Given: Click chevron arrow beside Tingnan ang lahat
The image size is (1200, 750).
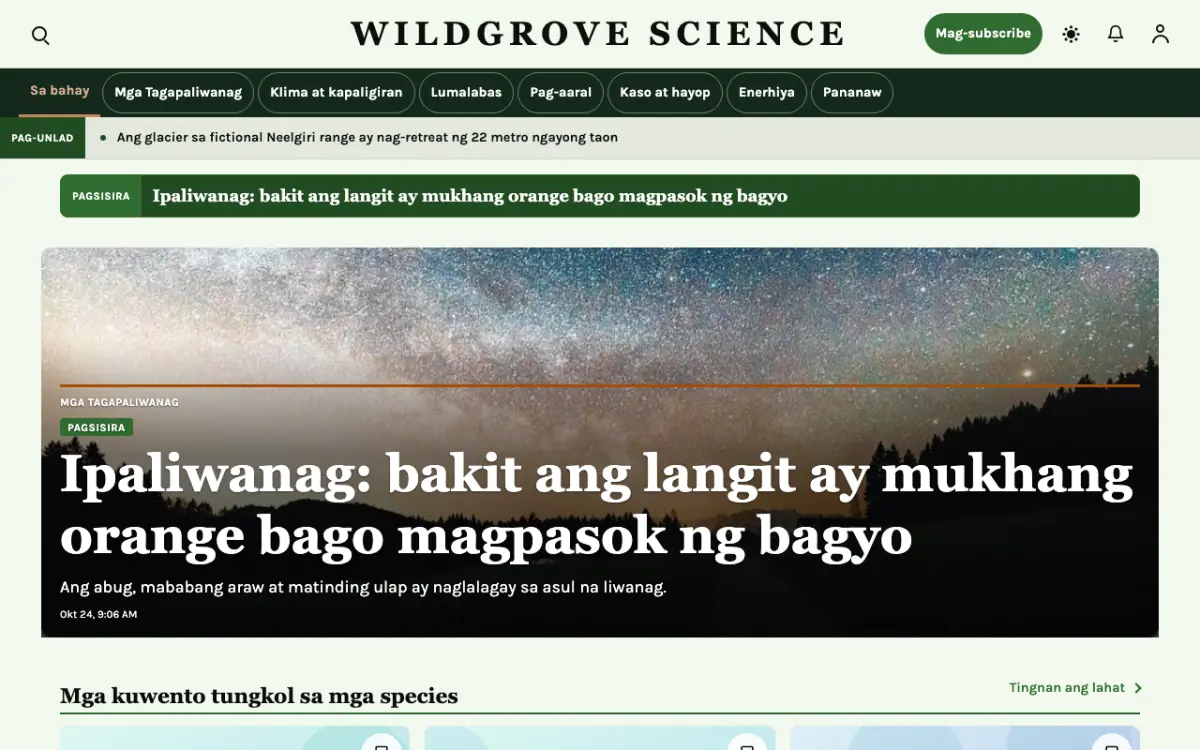Looking at the screenshot, I should pyautogui.click(x=1138, y=688).
